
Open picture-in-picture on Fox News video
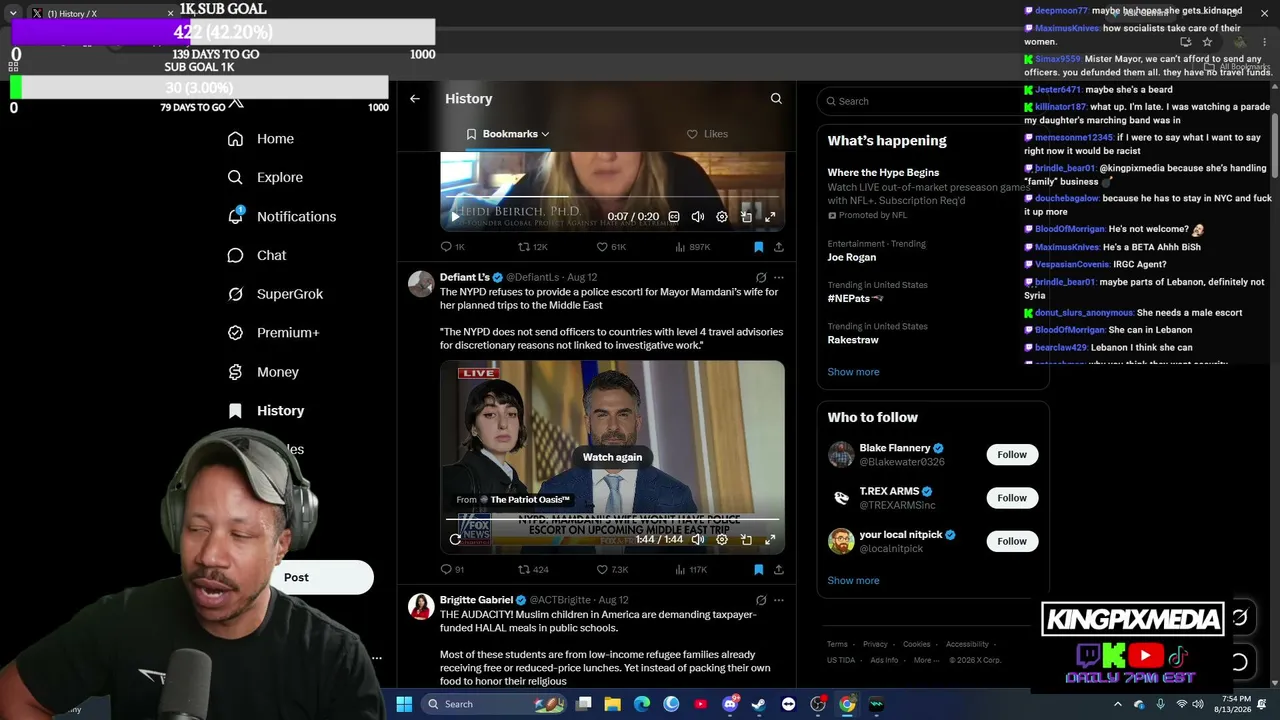click(x=746, y=539)
